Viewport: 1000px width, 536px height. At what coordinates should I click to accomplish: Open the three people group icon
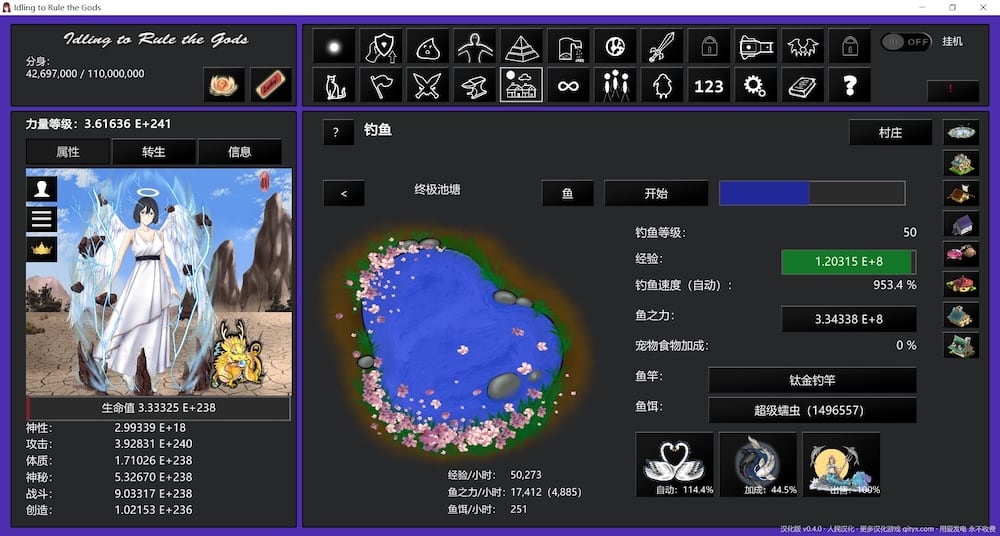point(615,85)
